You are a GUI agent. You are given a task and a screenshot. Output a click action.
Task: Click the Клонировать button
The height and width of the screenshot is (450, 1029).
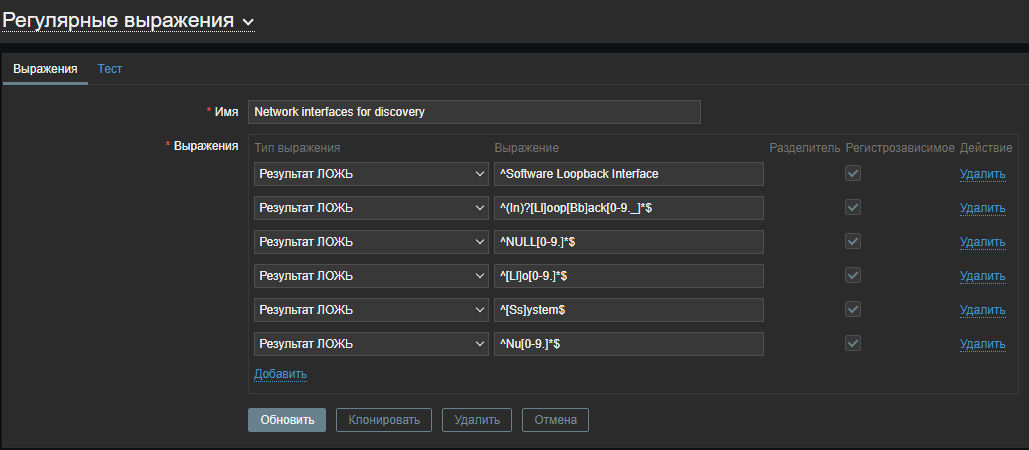pyautogui.click(x=384, y=420)
